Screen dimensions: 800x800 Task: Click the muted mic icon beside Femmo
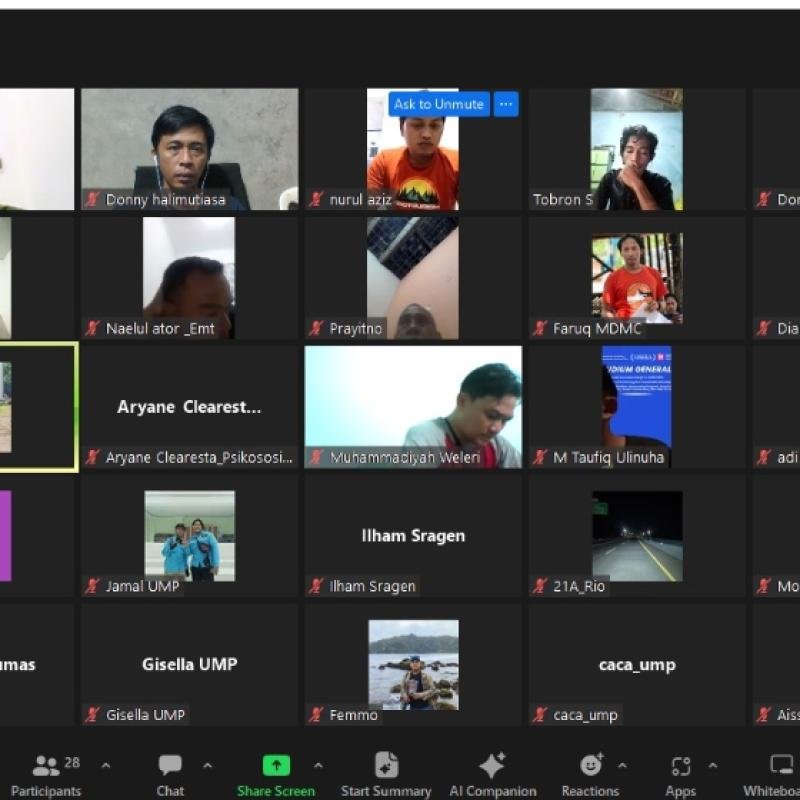tap(317, 715)
